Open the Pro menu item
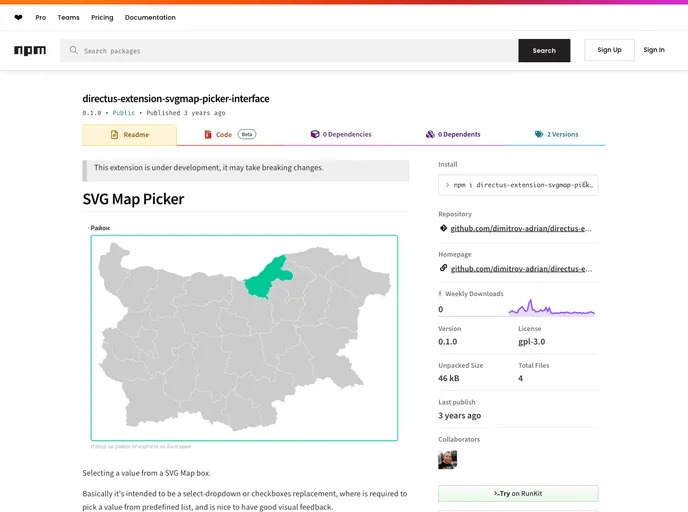The height and width of the screenshot is (512, 688). [x=41, y=18]
